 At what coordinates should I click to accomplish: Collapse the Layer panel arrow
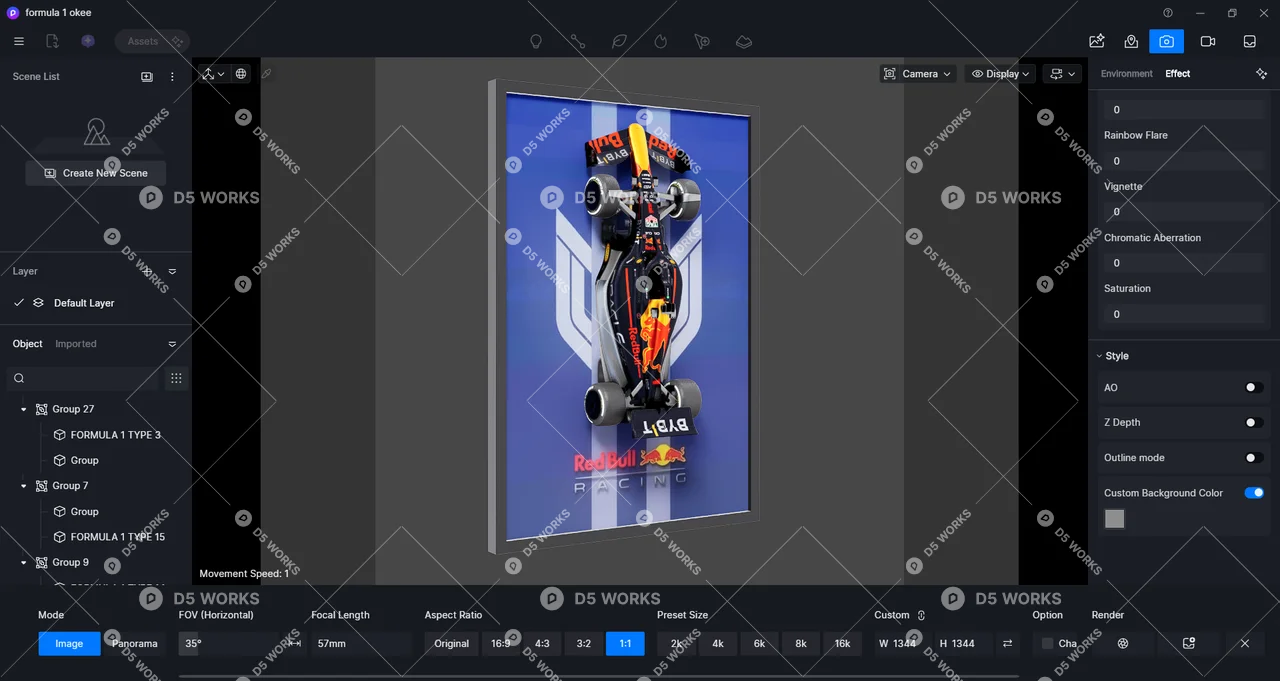point(172,271)
